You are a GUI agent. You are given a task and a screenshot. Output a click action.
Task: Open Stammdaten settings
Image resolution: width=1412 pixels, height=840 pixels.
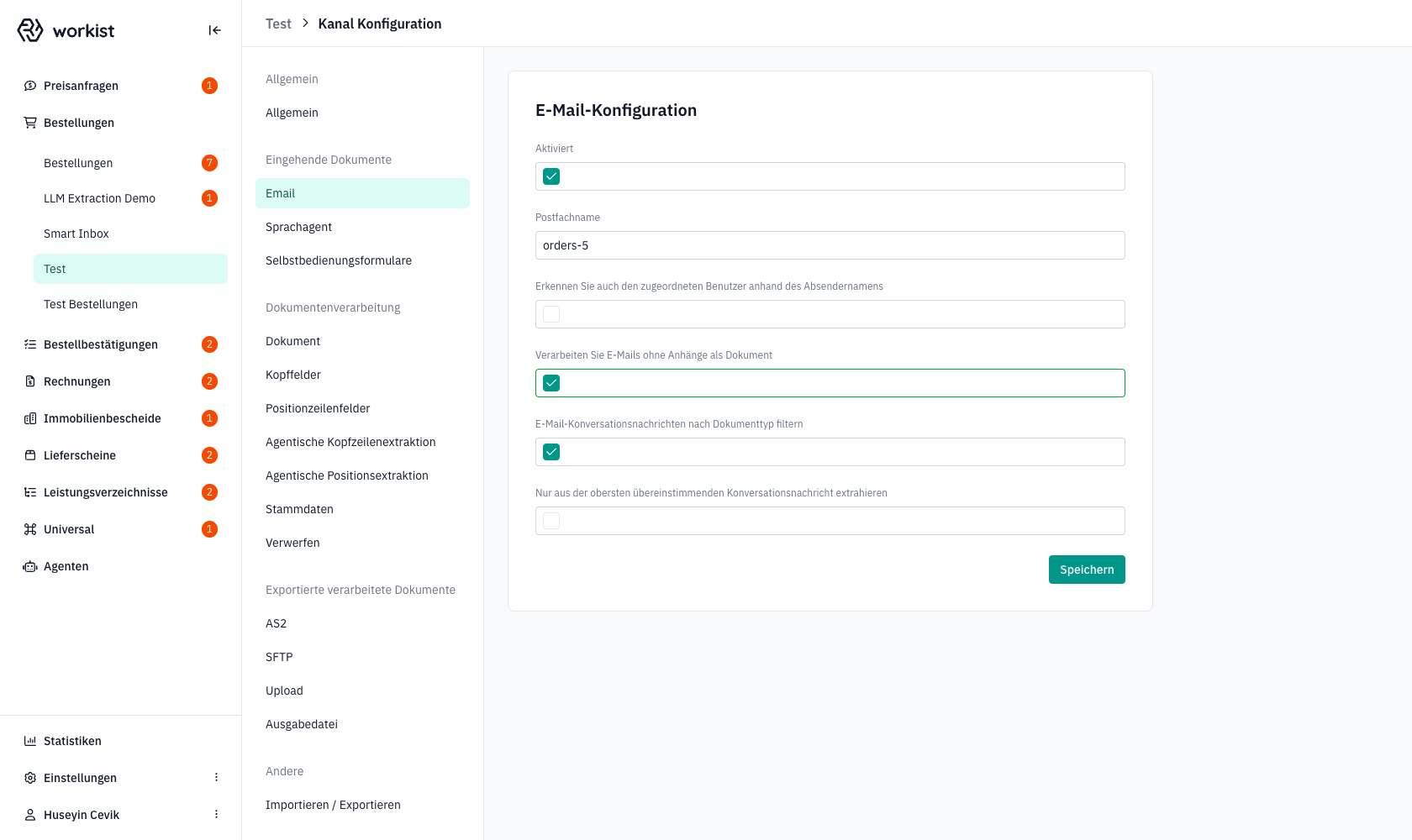pyautogui.click(x=362, y=509)
